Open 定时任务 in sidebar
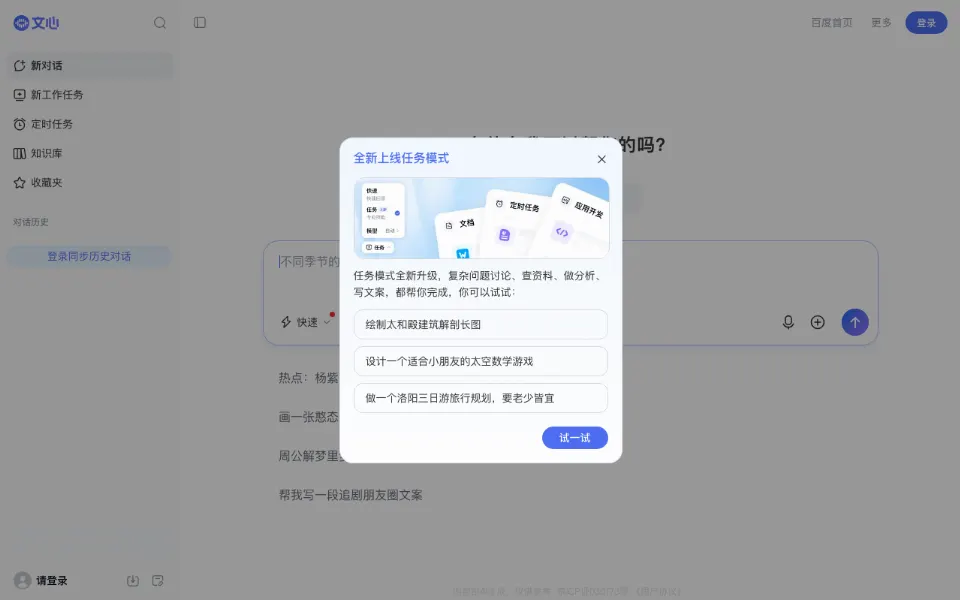Image resolution: width=960 pixels, height=600 pixels. (x=89, y=124)
